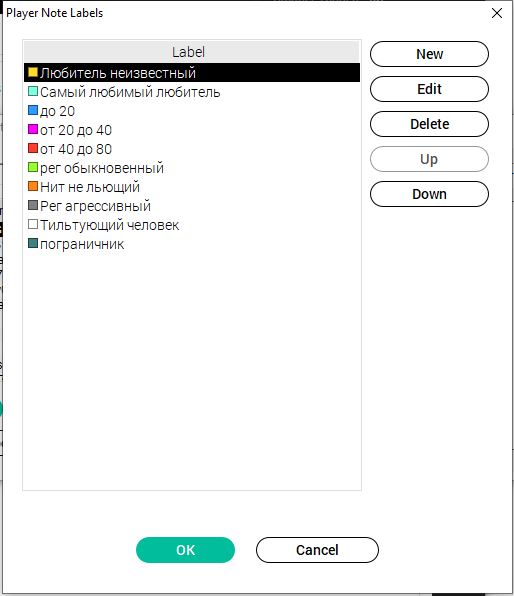514x596 pixels.
Task: Open Edit for the selected label
Action: (429, 89)
